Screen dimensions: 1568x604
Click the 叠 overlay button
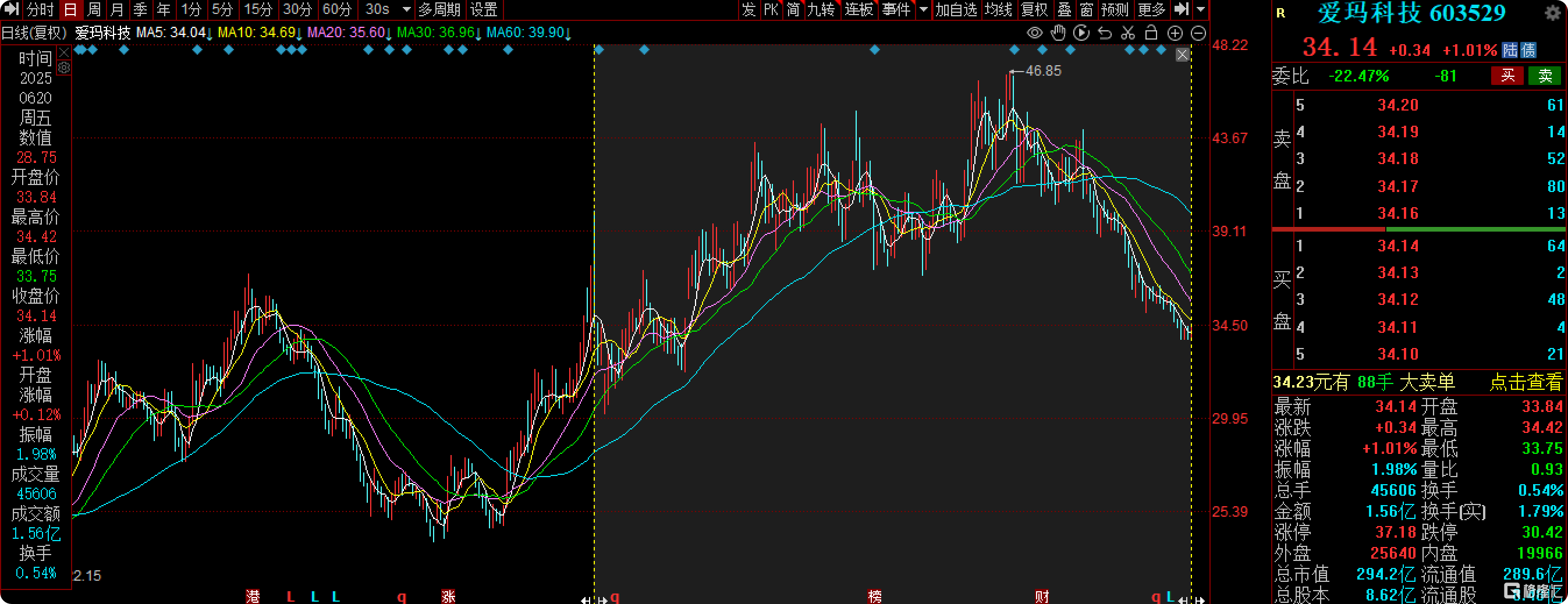pyautogui.click(x=1064, y=9)
